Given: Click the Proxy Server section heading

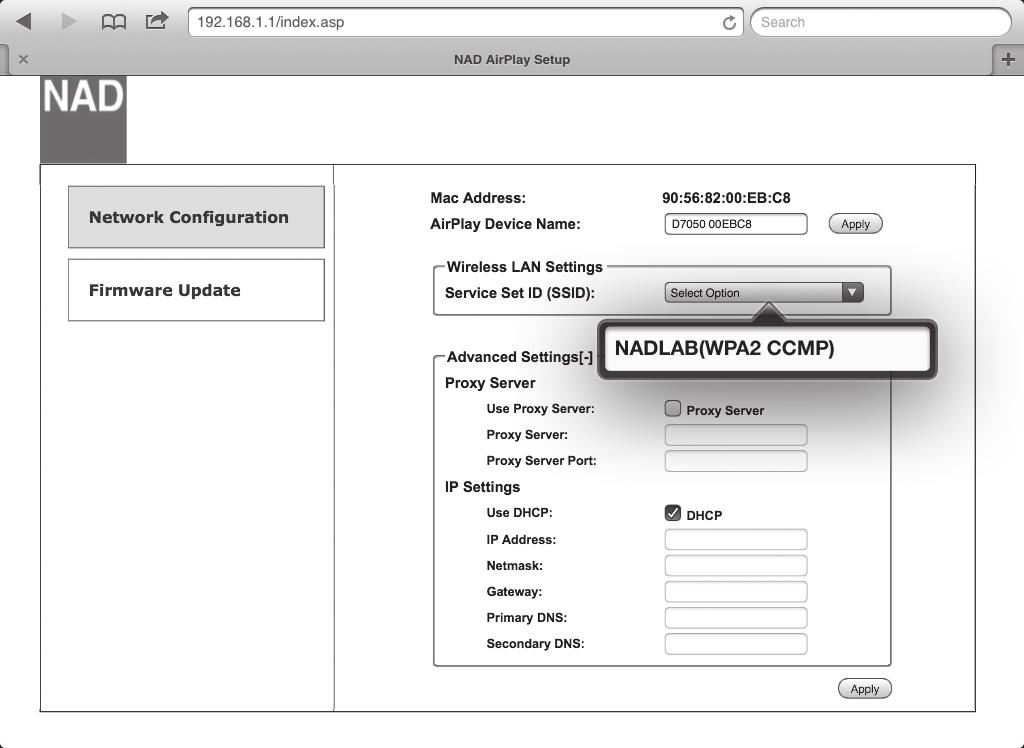Looking at the screenshot, I should coord(490,383).
